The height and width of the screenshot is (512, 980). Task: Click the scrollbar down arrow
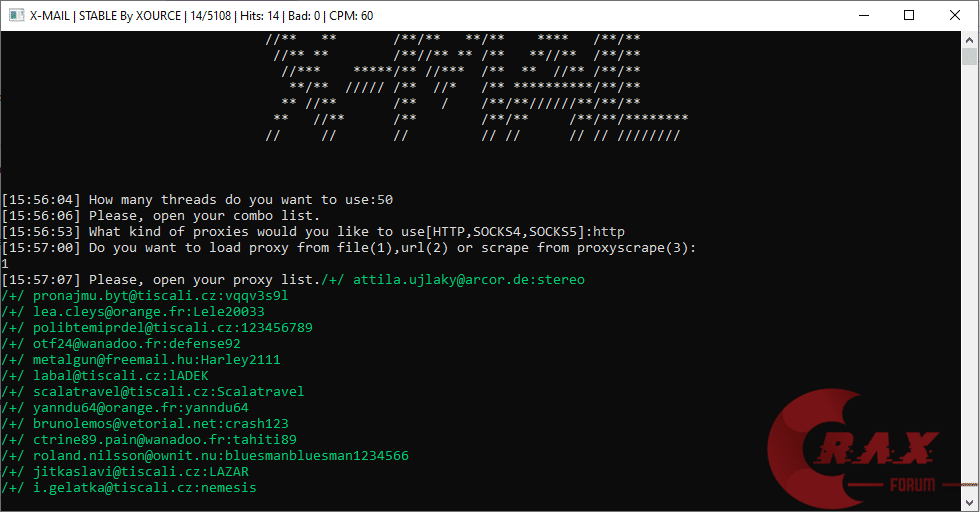point(971,503)
